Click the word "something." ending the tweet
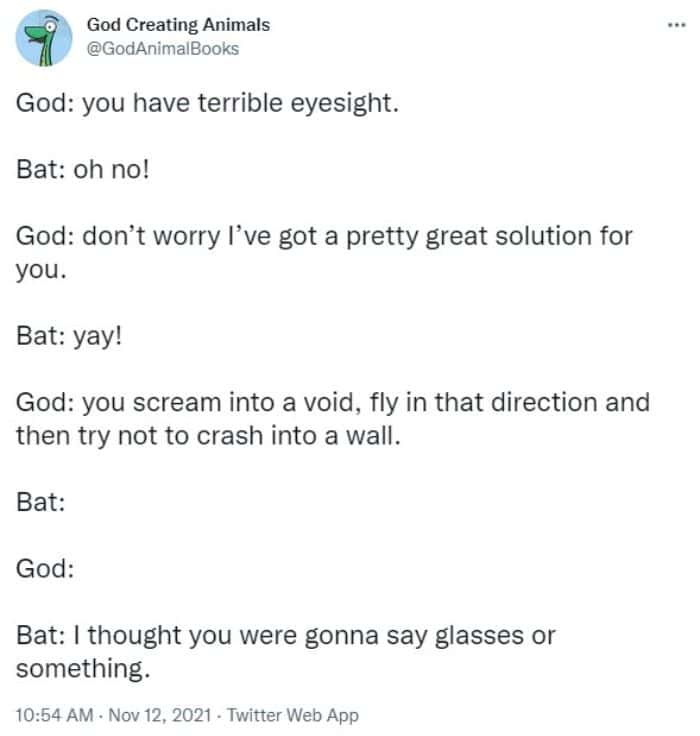Viewport: 700px width, 736px height. pos(83,668)
